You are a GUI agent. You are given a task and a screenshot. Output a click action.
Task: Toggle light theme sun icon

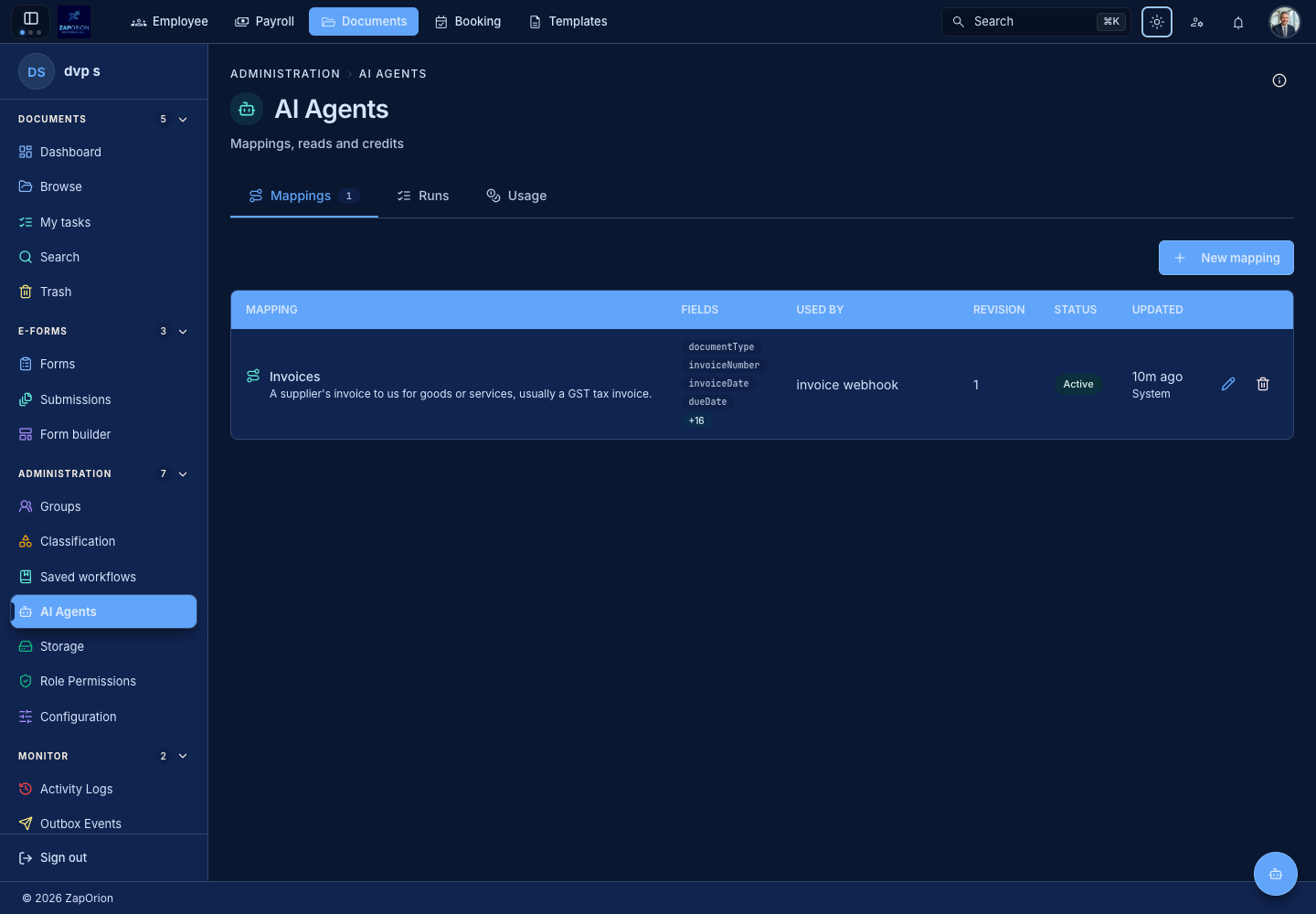click(x=1157, y=22)
